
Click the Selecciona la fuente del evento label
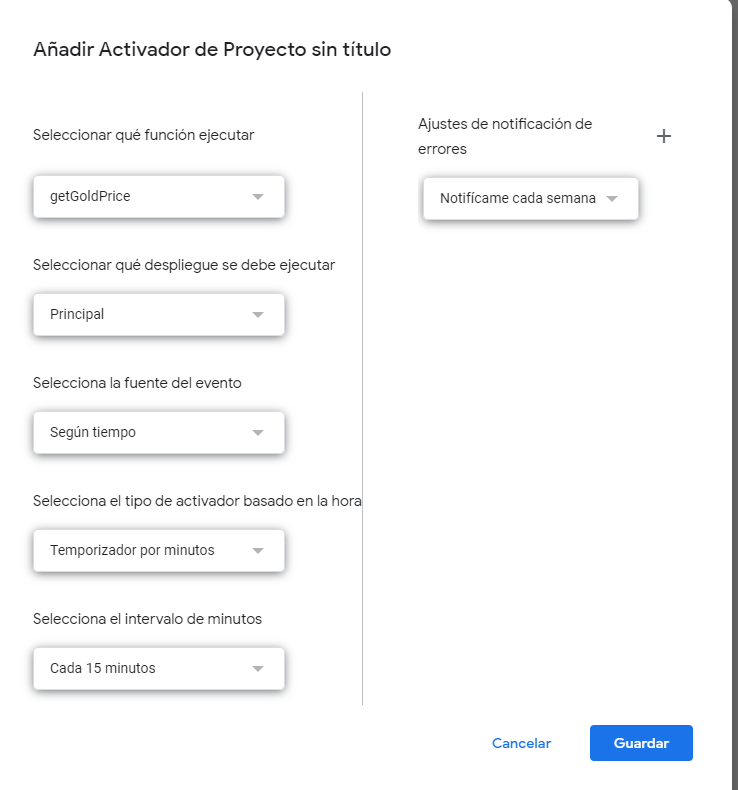pos(137,383)
